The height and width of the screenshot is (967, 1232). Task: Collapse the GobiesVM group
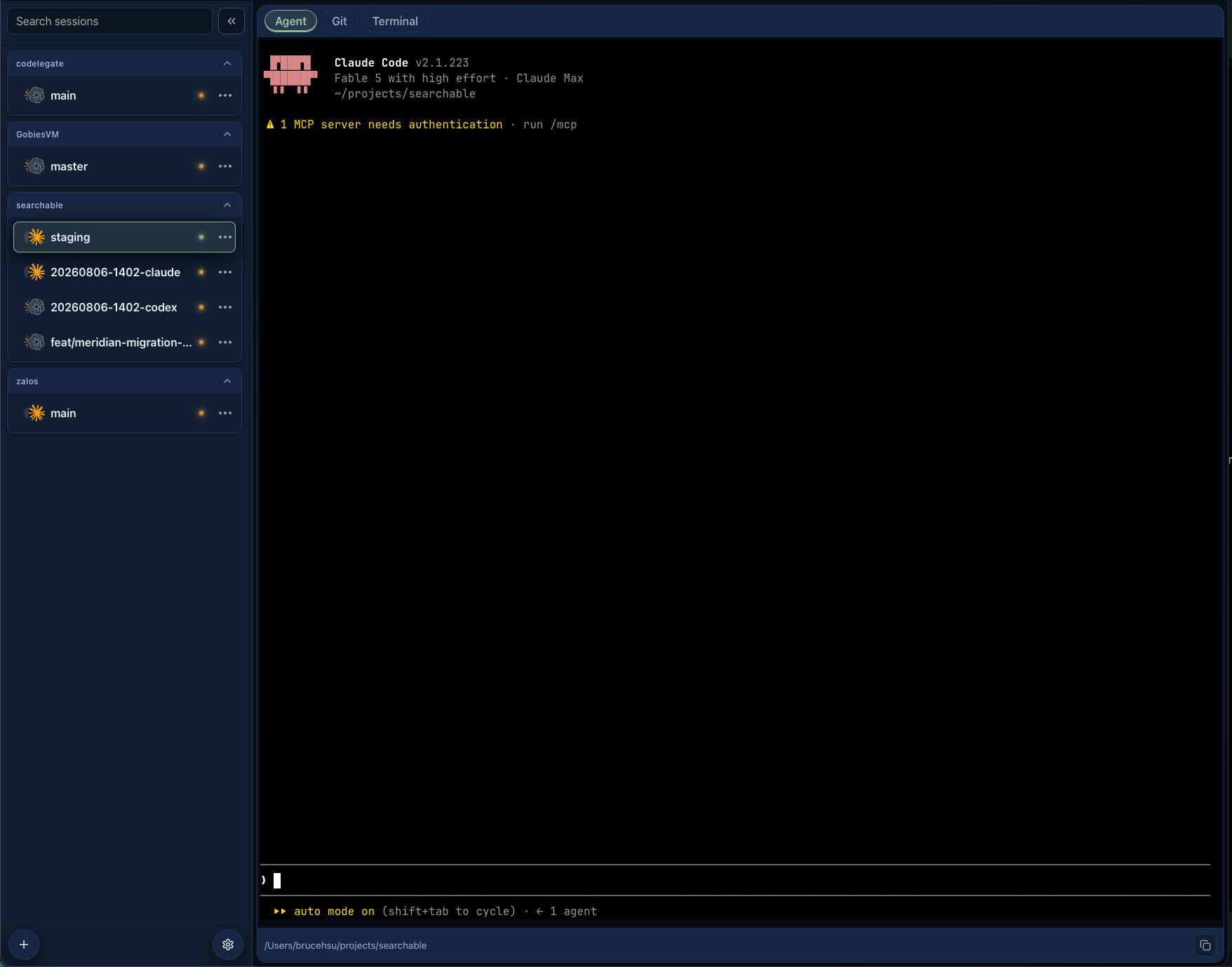click(x=227, y=134)
